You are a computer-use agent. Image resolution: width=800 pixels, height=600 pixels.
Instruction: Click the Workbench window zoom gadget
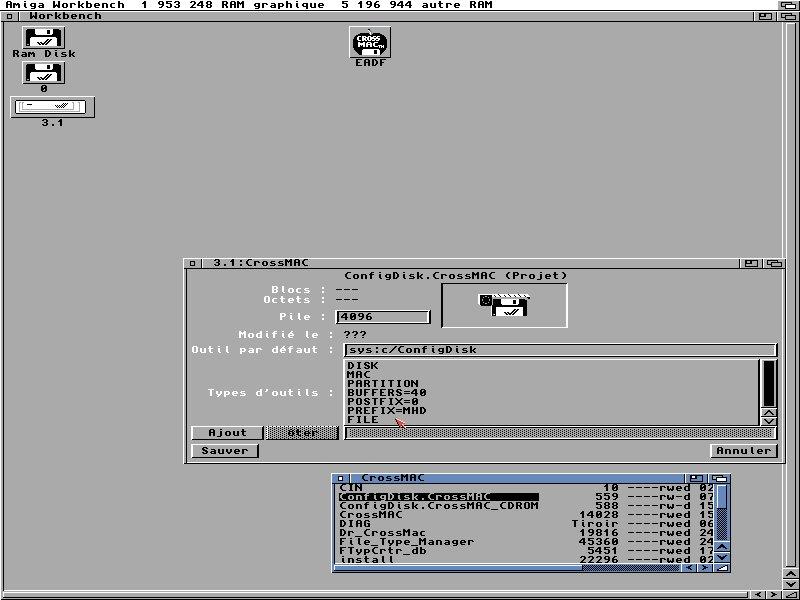point(764,16)
